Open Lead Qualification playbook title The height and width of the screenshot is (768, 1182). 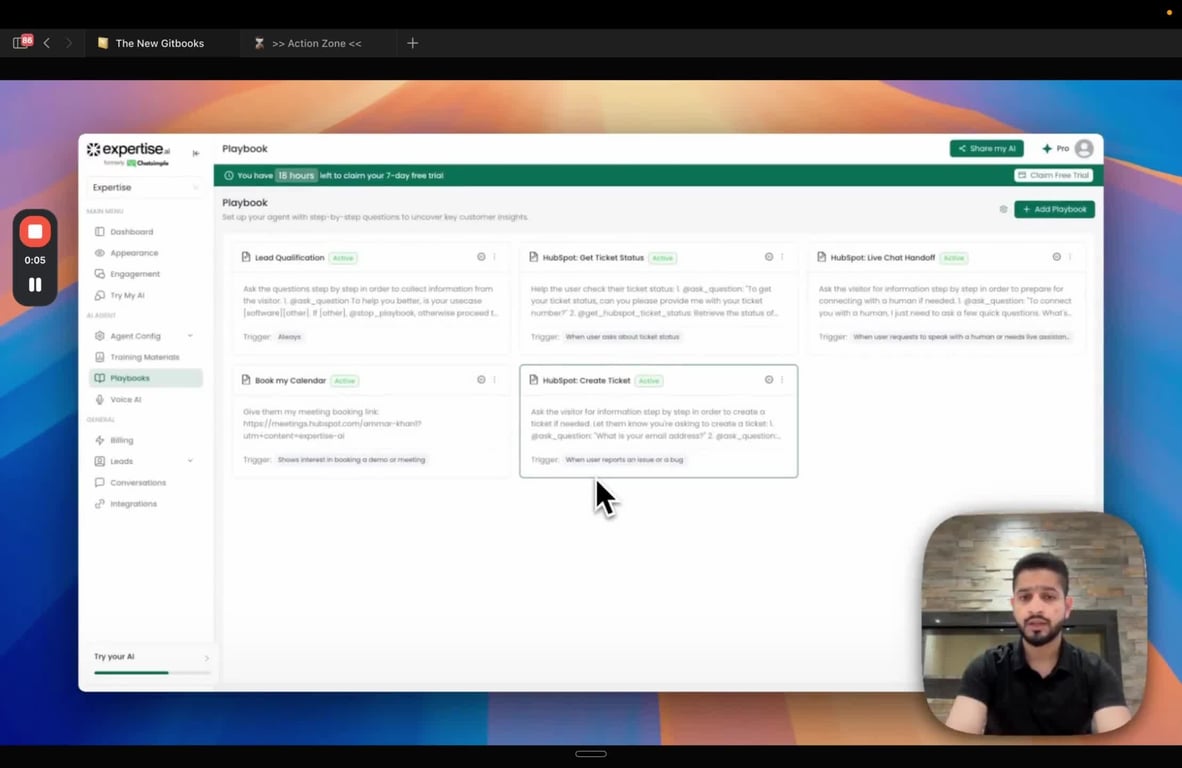tap(289, 258)
